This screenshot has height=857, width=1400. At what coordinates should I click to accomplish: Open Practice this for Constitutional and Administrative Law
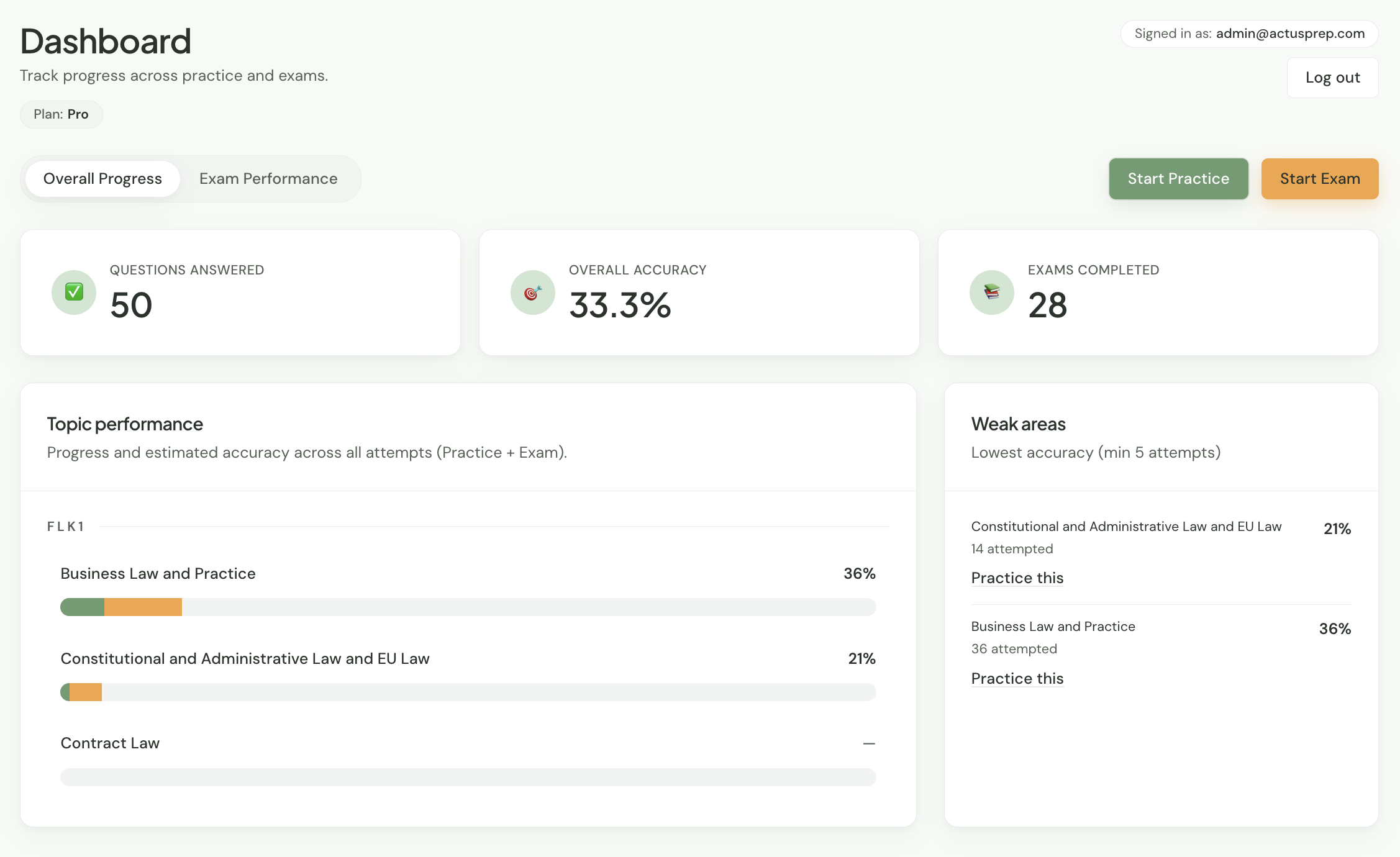click(x=1017, y=578)
